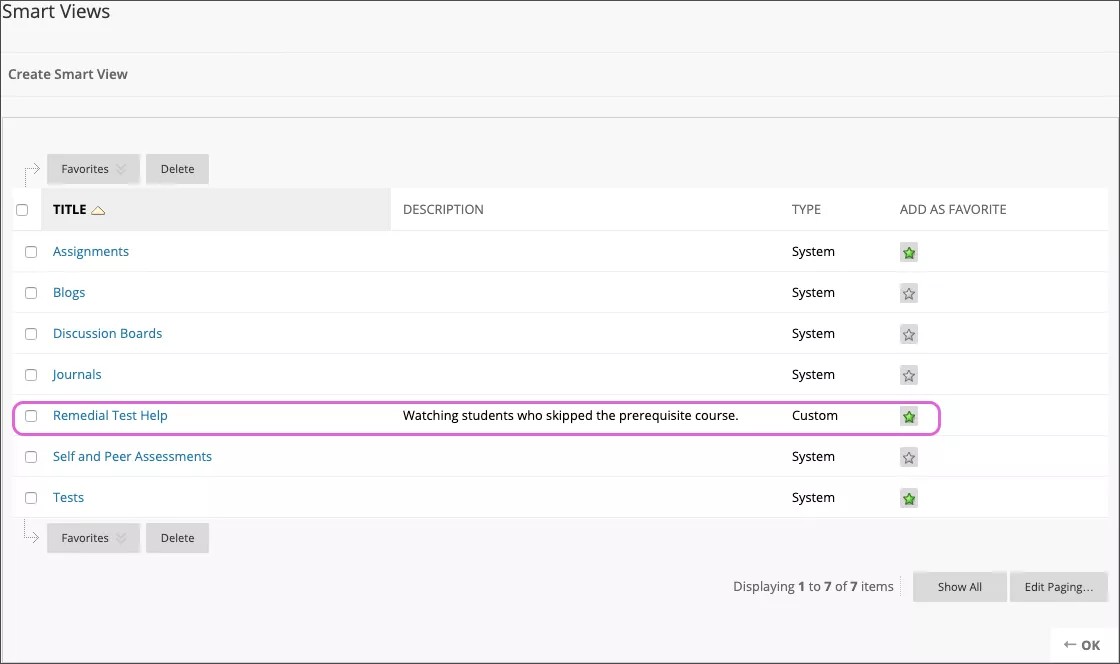1120x664 pixels.
Task: Toggle favorite star for Remedial Test Help
Action: tap(908, 417)
